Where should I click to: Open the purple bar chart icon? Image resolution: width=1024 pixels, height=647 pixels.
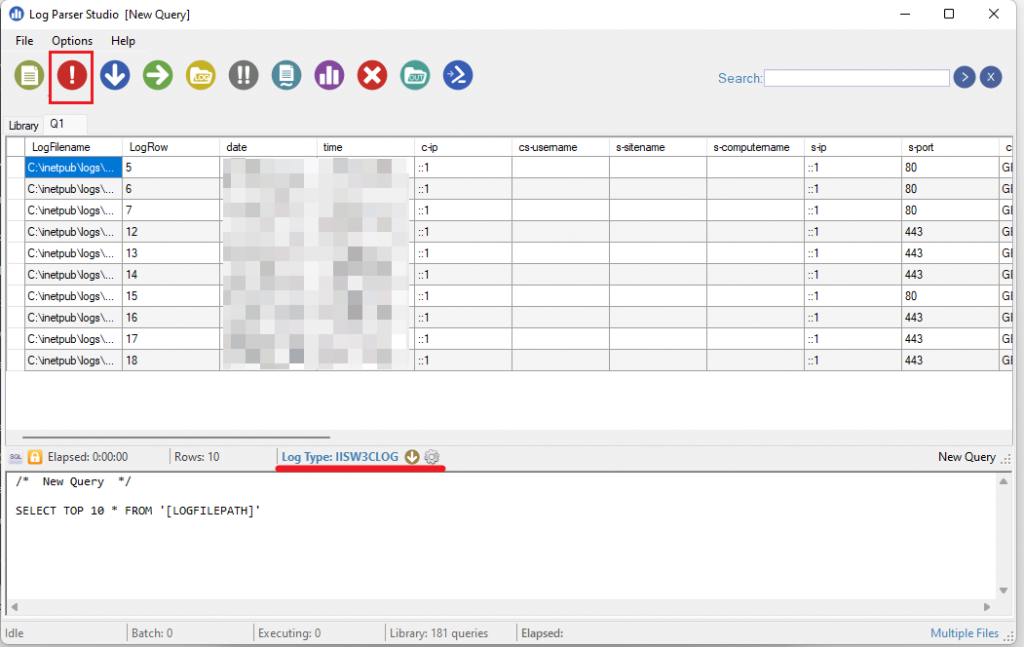329,76
